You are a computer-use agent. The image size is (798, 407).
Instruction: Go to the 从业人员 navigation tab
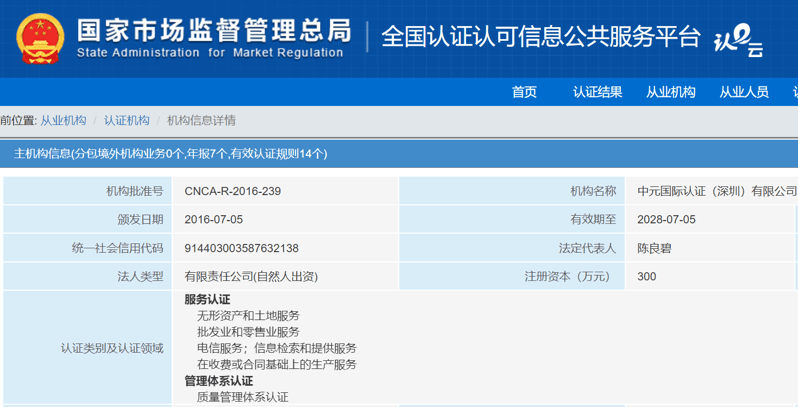click(743, 92)
